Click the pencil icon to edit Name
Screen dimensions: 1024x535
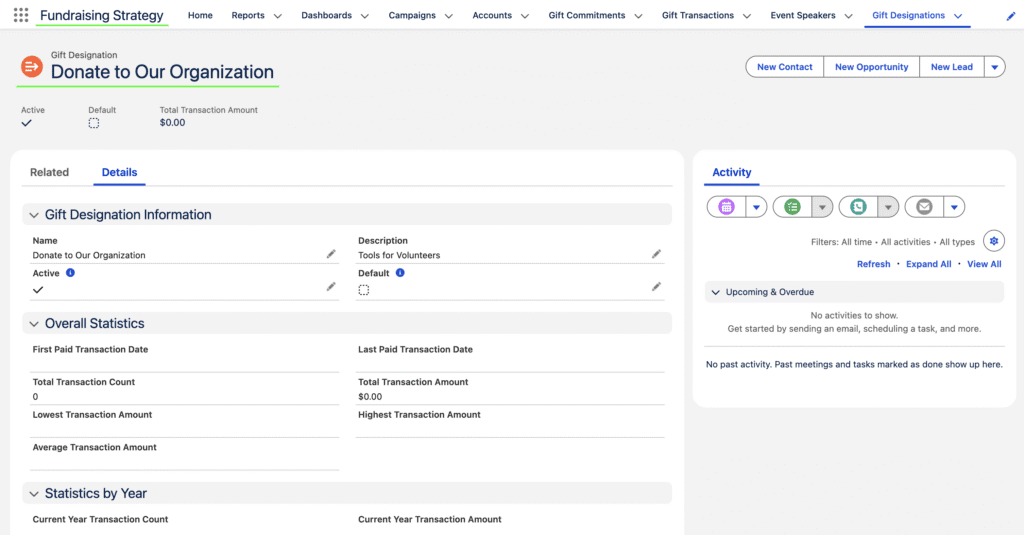(x=331, y=254)
